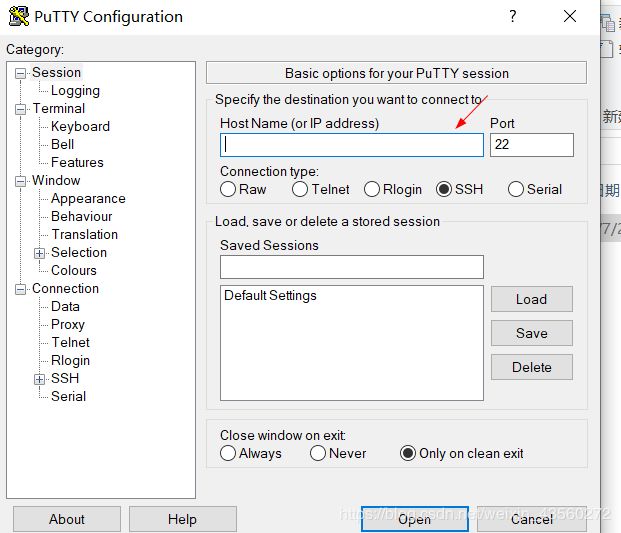Open the Keyboard category

coord(80,126)
